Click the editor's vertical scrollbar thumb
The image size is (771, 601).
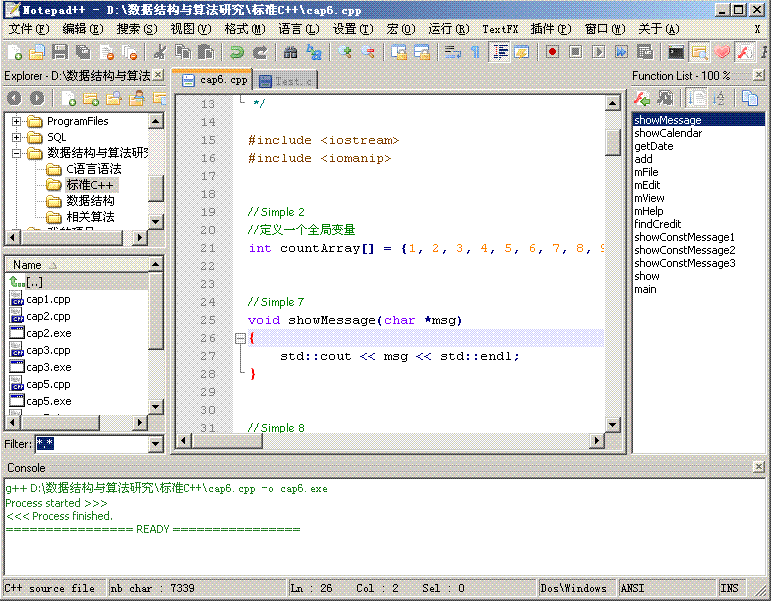613,143
